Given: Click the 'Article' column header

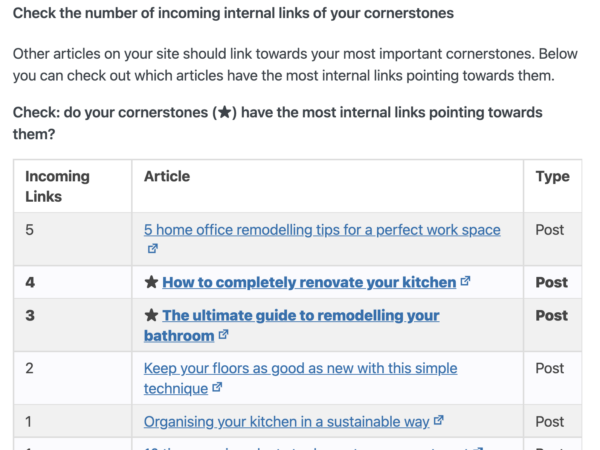Looking at the screenshot, I should click(167, 176).
